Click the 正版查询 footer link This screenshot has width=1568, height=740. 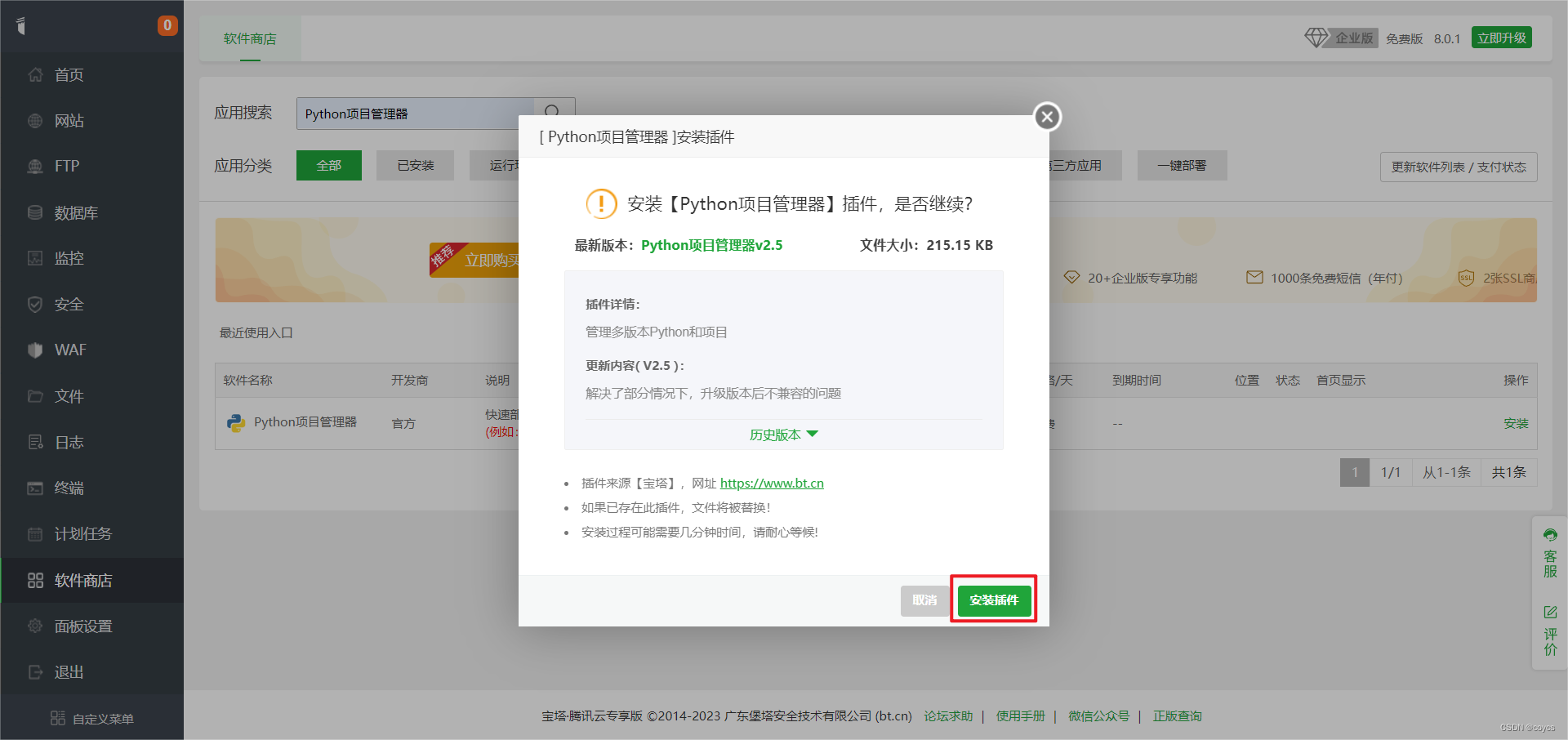point(1177,716)
